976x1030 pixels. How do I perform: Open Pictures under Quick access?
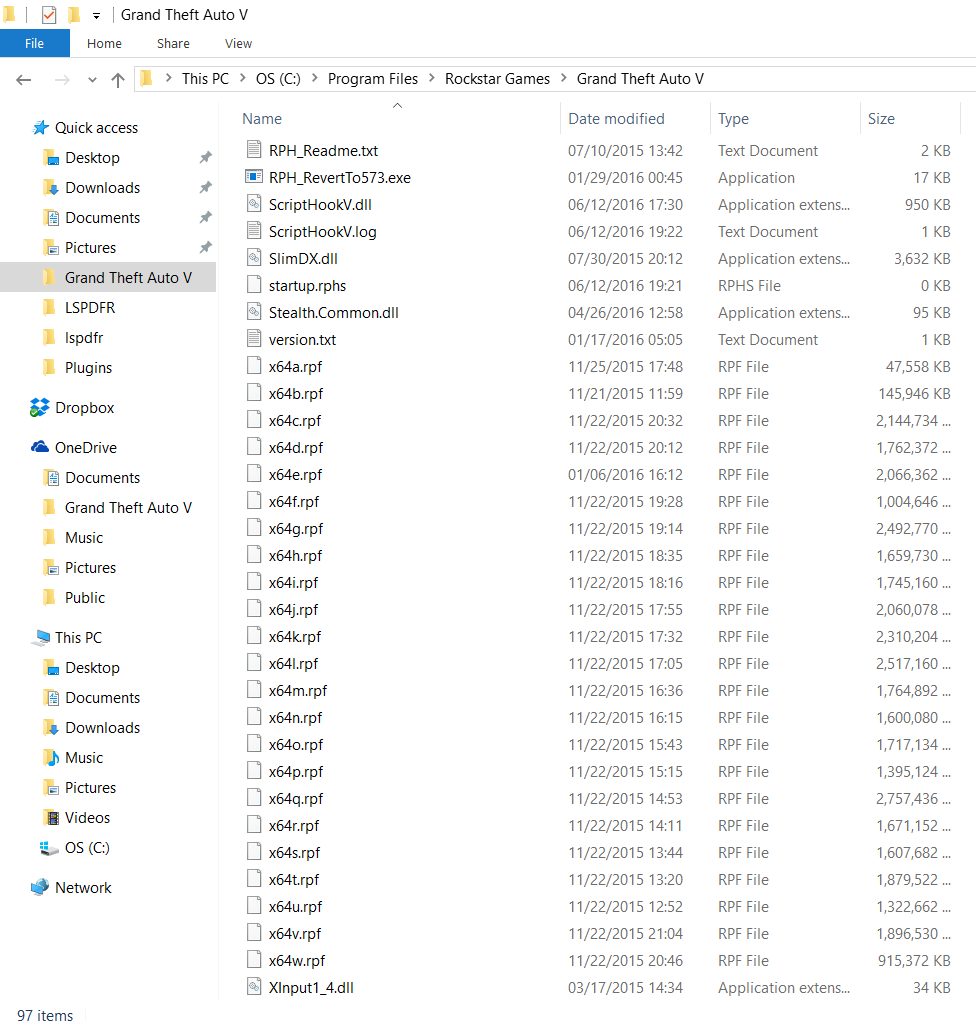[90, 248]
